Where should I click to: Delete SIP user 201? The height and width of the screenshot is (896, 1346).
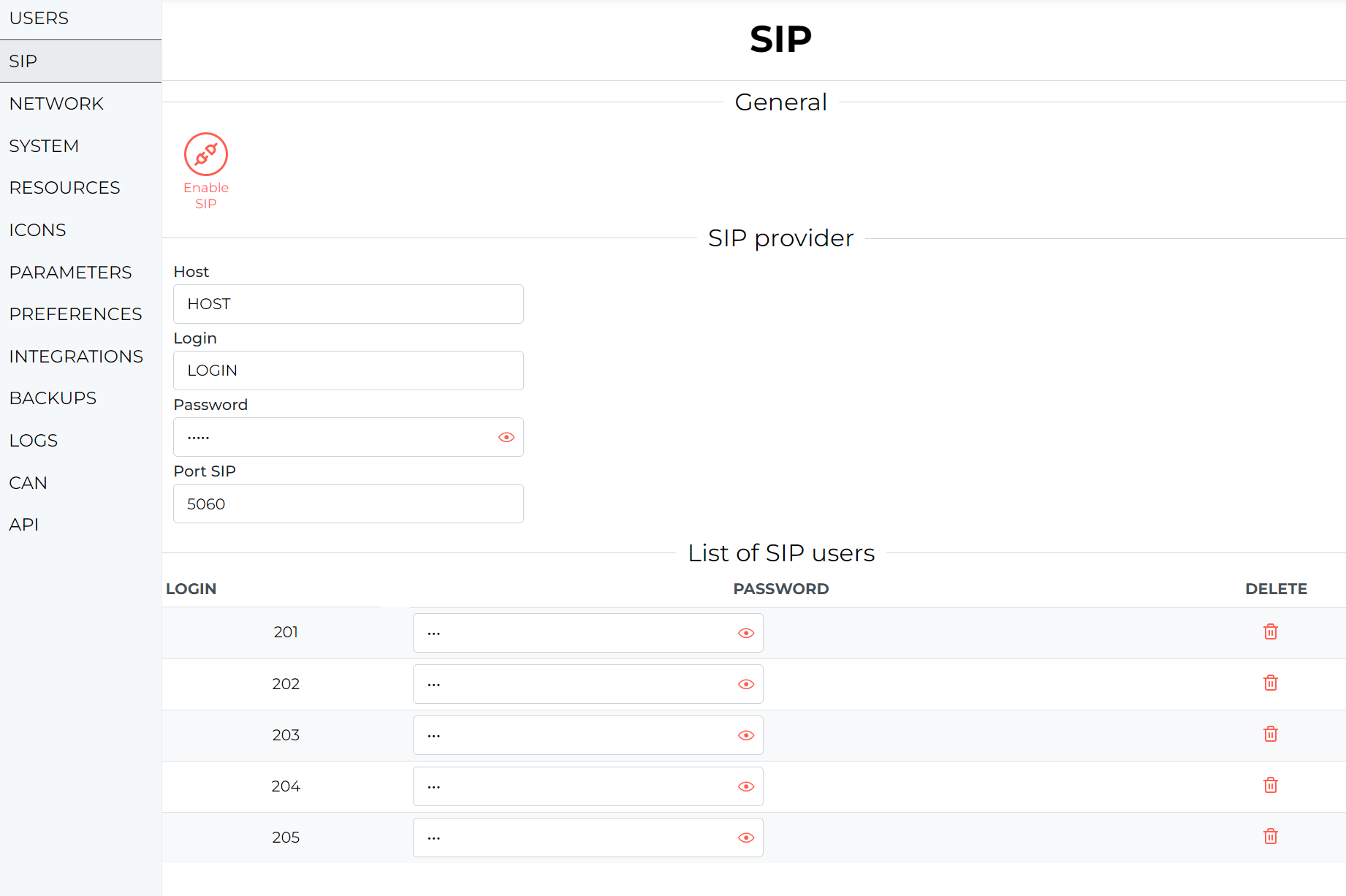tap(1271, 631)
